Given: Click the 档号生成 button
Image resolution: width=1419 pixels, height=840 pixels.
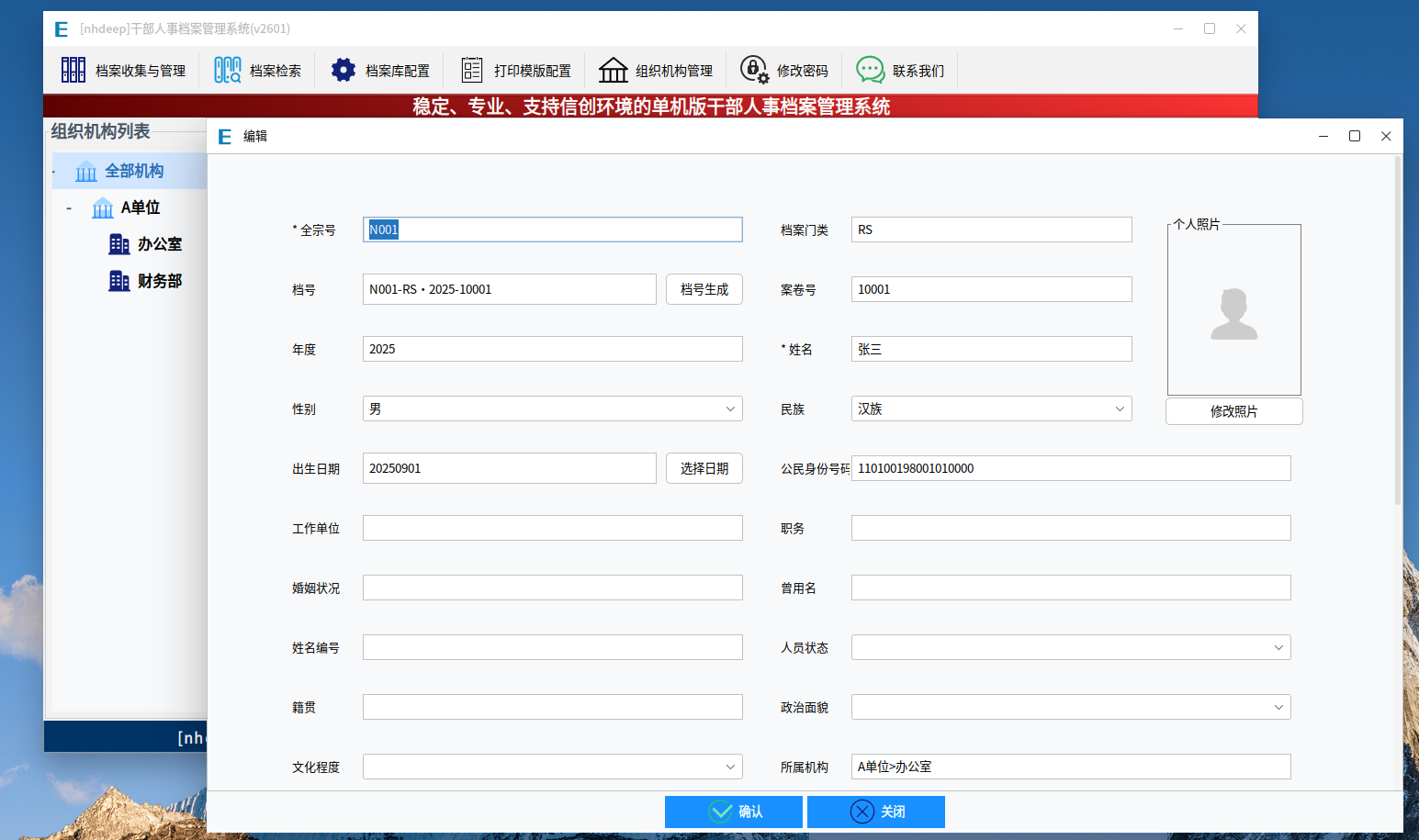Looking at the screenshot, I should tap(704, 289).
